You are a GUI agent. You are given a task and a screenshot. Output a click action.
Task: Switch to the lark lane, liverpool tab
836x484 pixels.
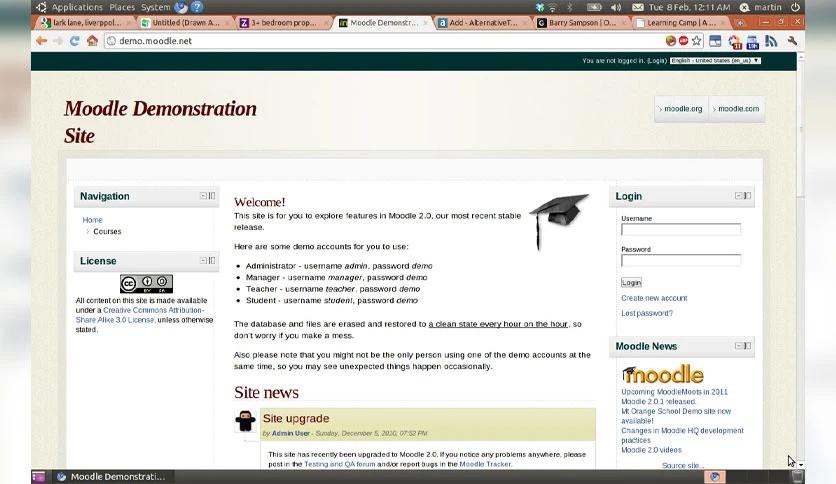click(85, 23)
